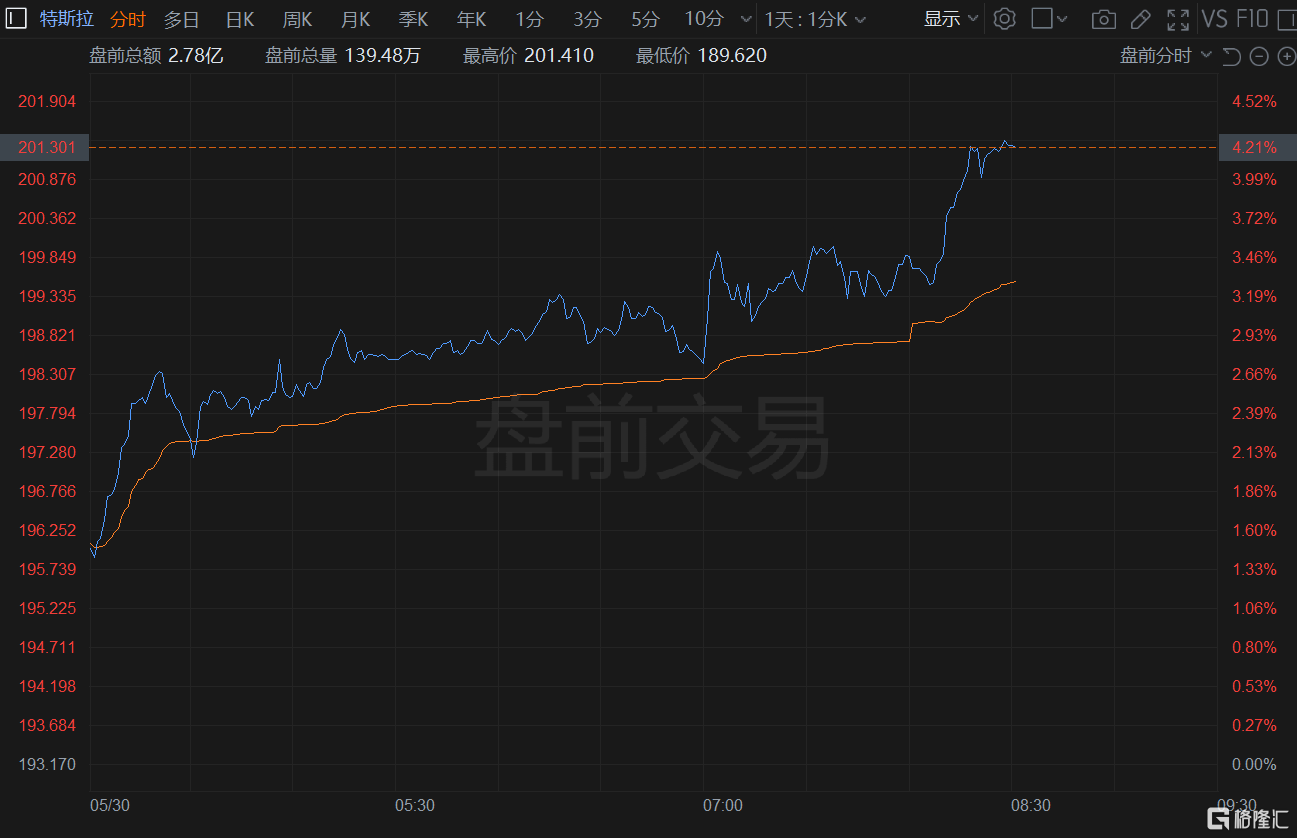Reset chart zoom with undo arrow
The width and height of the screenshot is (1297, 838).
tap(1232, 56)
